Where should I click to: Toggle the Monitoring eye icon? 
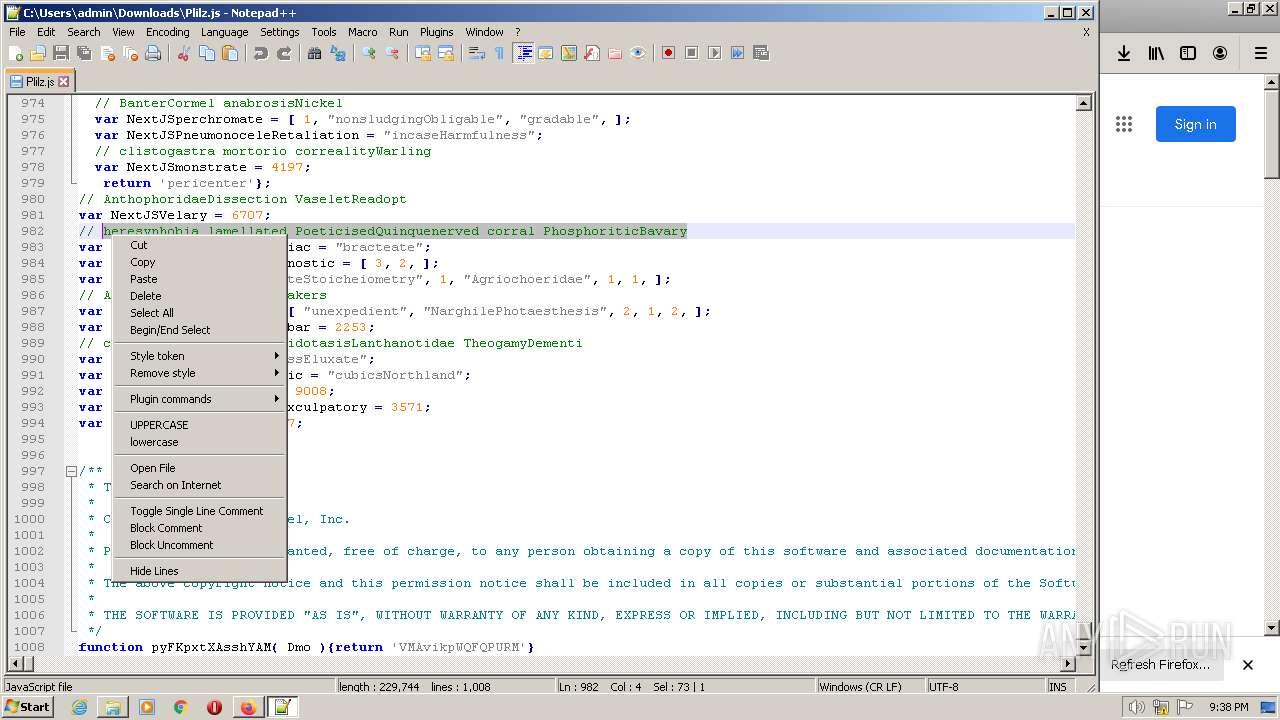click(638, 53)
